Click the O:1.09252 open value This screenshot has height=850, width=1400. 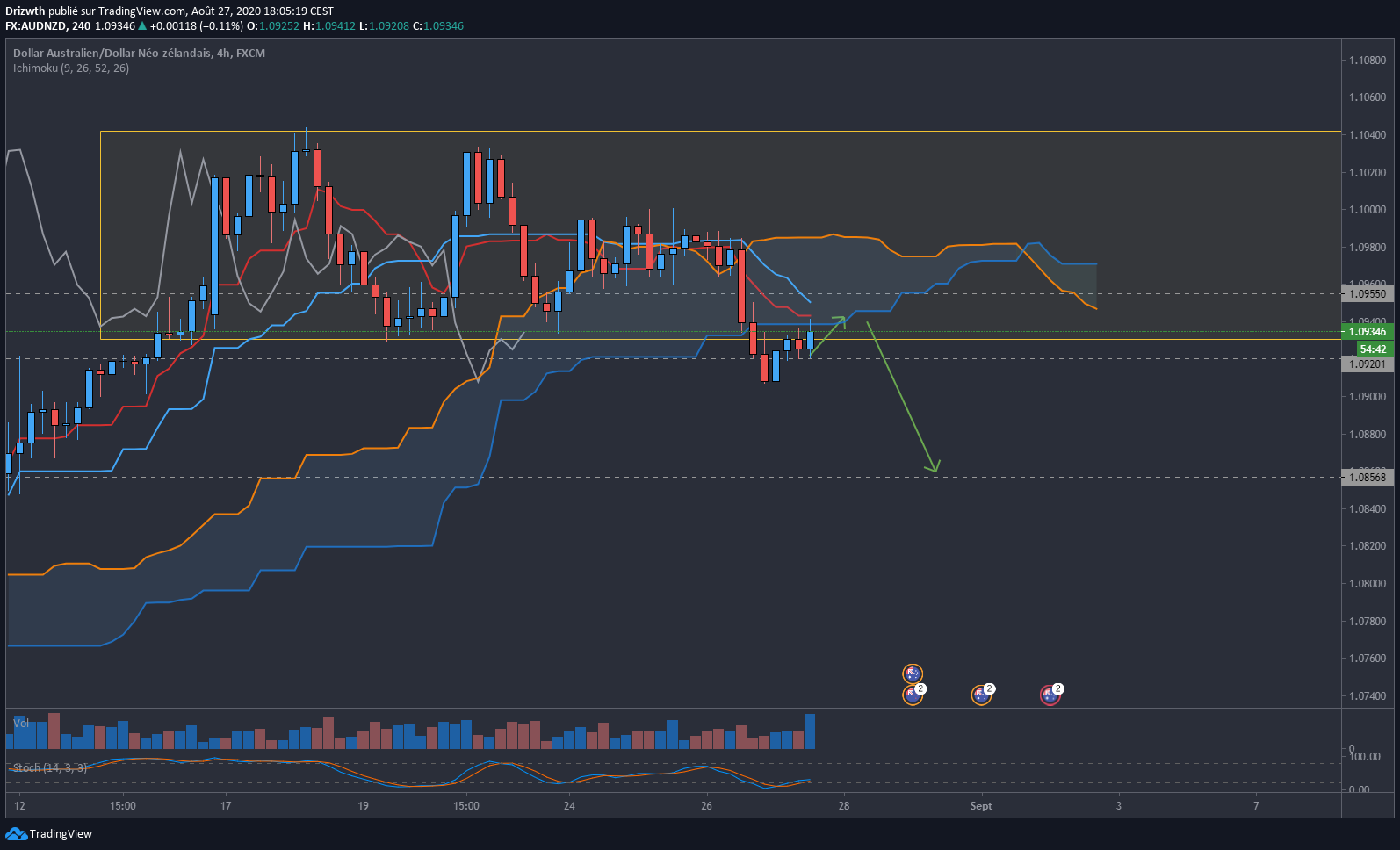point(273,26)
